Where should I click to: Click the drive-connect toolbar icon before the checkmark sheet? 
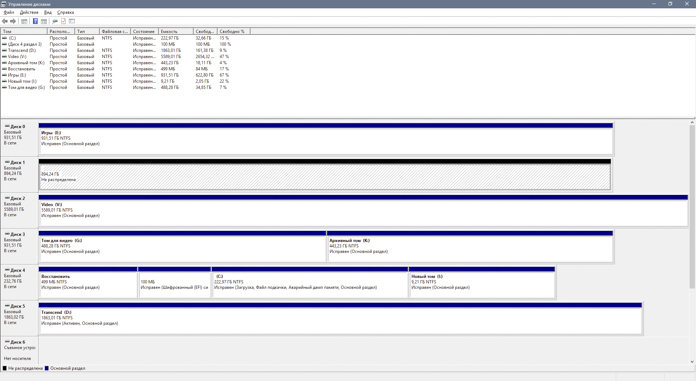[x=55, y=21]
